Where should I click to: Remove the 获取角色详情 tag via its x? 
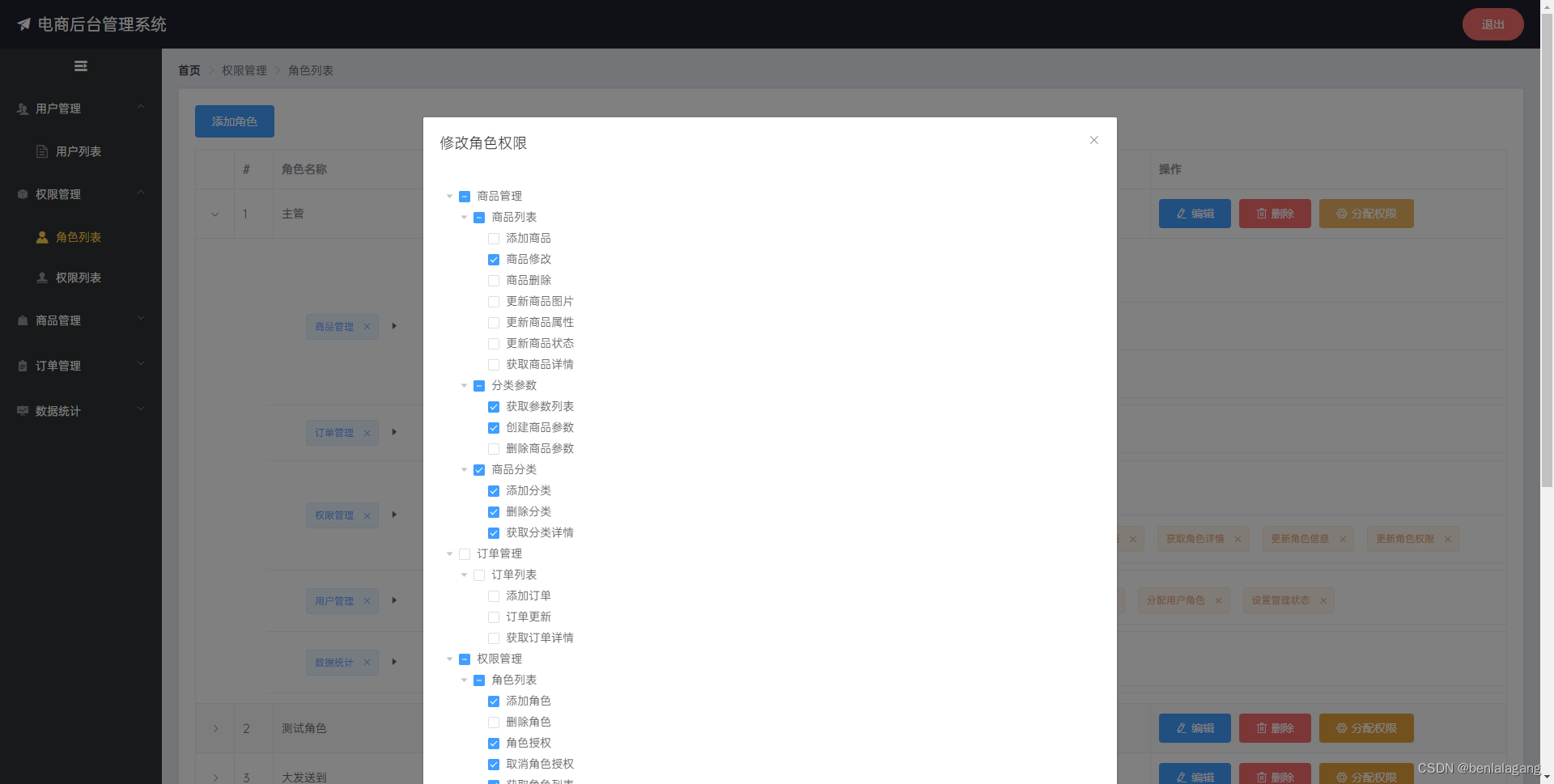pyautogui.click(x=1238, y=540)
